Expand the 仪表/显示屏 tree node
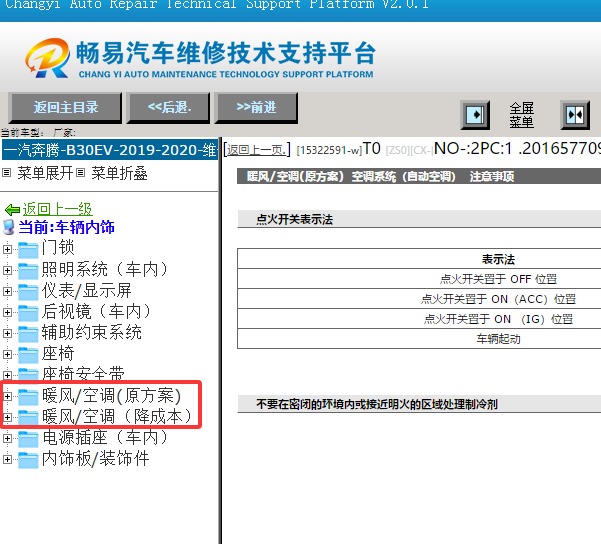Viewport: 601px width, 544px height. coord(7,291)
